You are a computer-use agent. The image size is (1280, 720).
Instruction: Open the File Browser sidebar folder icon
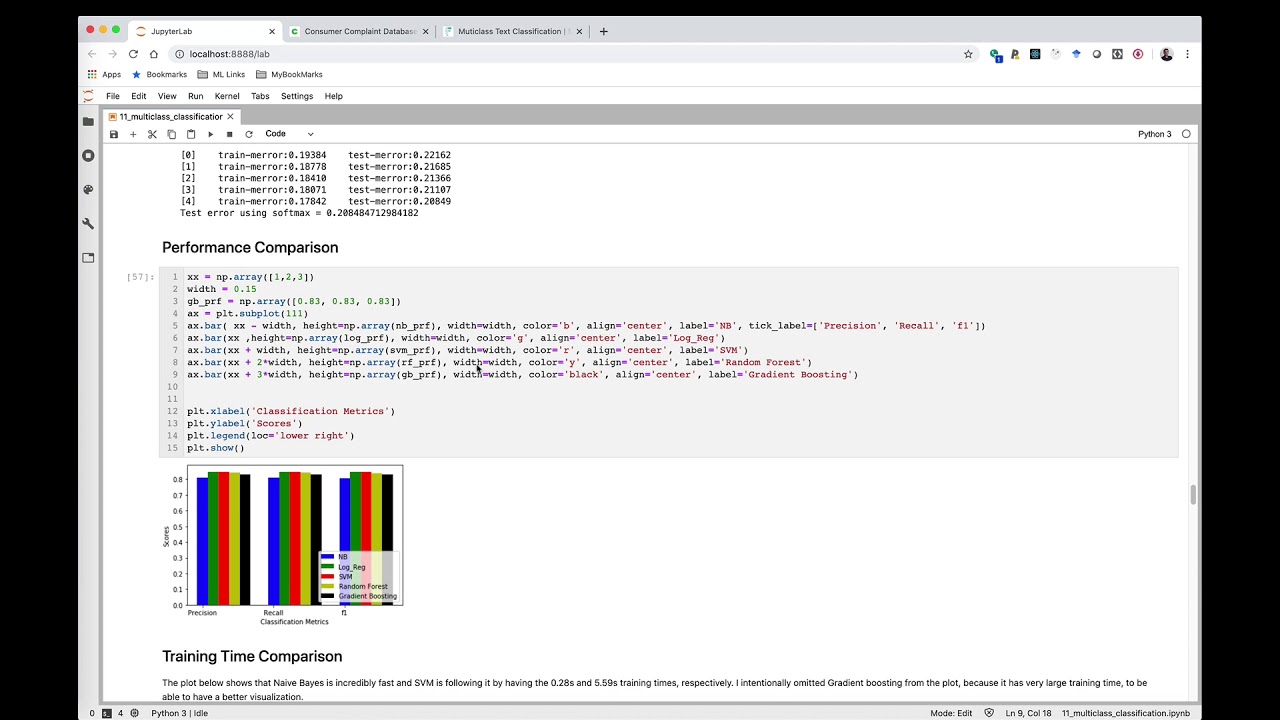point(88,121)
